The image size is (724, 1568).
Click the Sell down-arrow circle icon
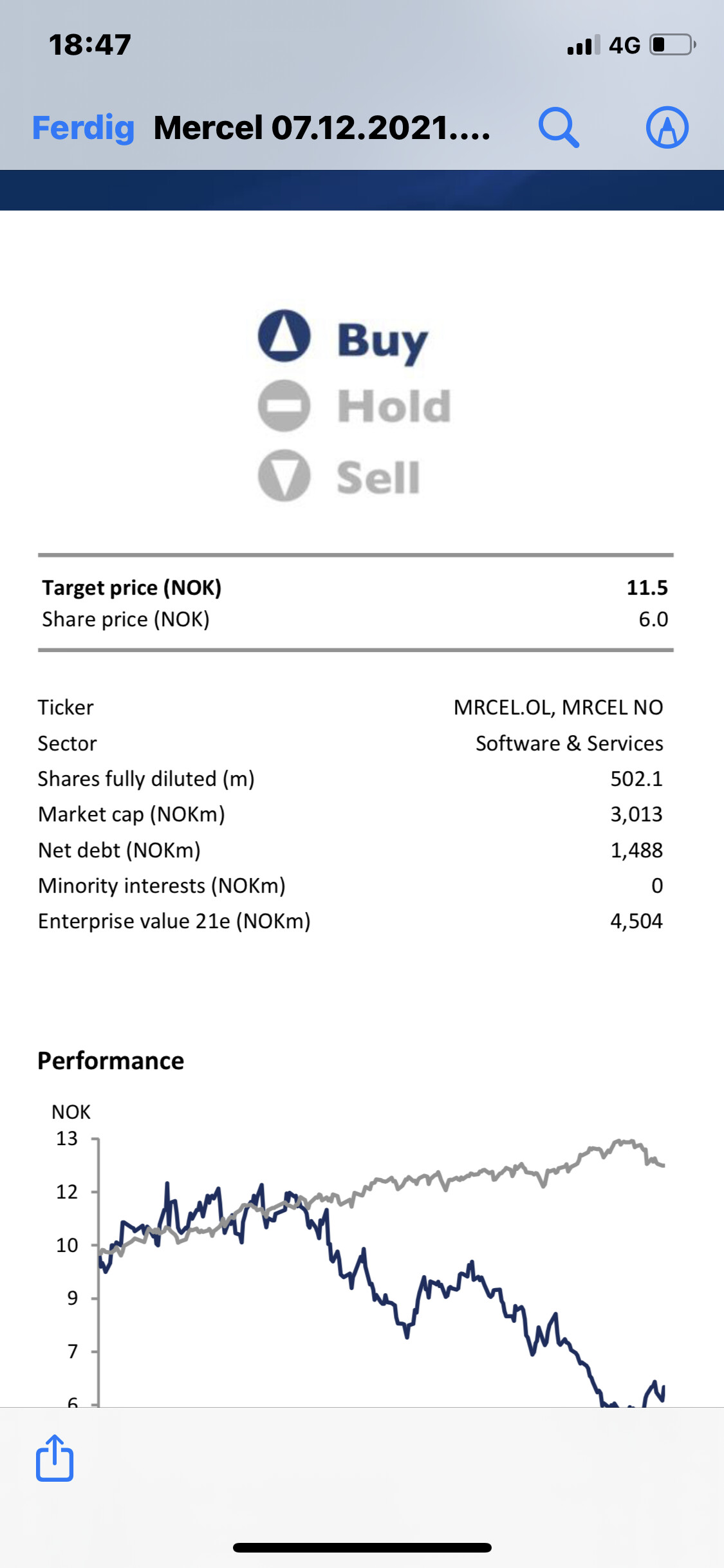284,476
